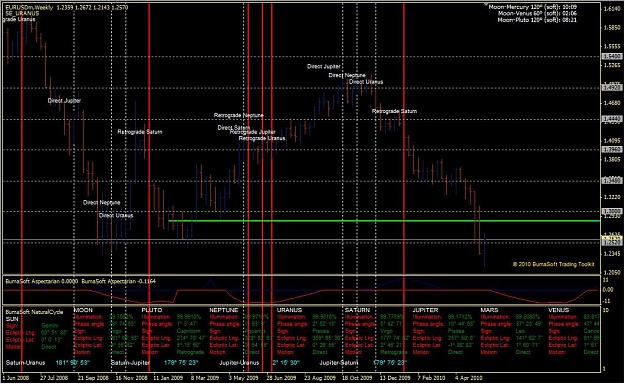The image size is (625, 384).
Task: Click the NEPTUNE column heading
Action: tap(224, 310)
